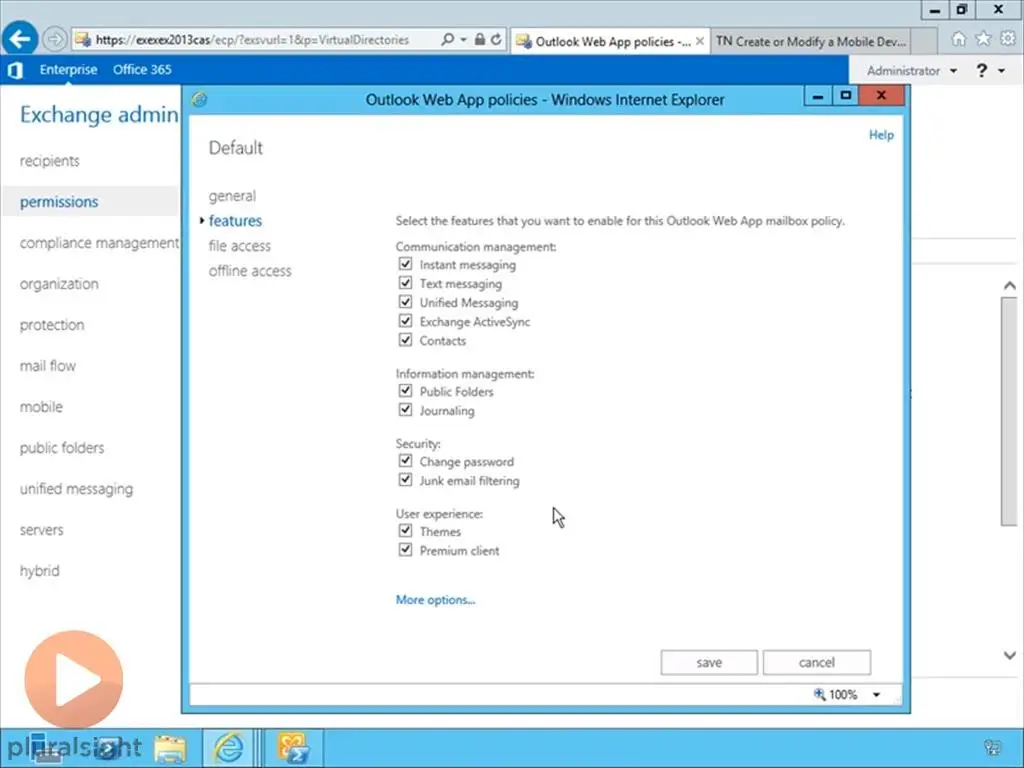The width and height of the screenshot is (1024, 768).
Task: Toggle Unified Messaging checkbox
Action: pos(406,302)
